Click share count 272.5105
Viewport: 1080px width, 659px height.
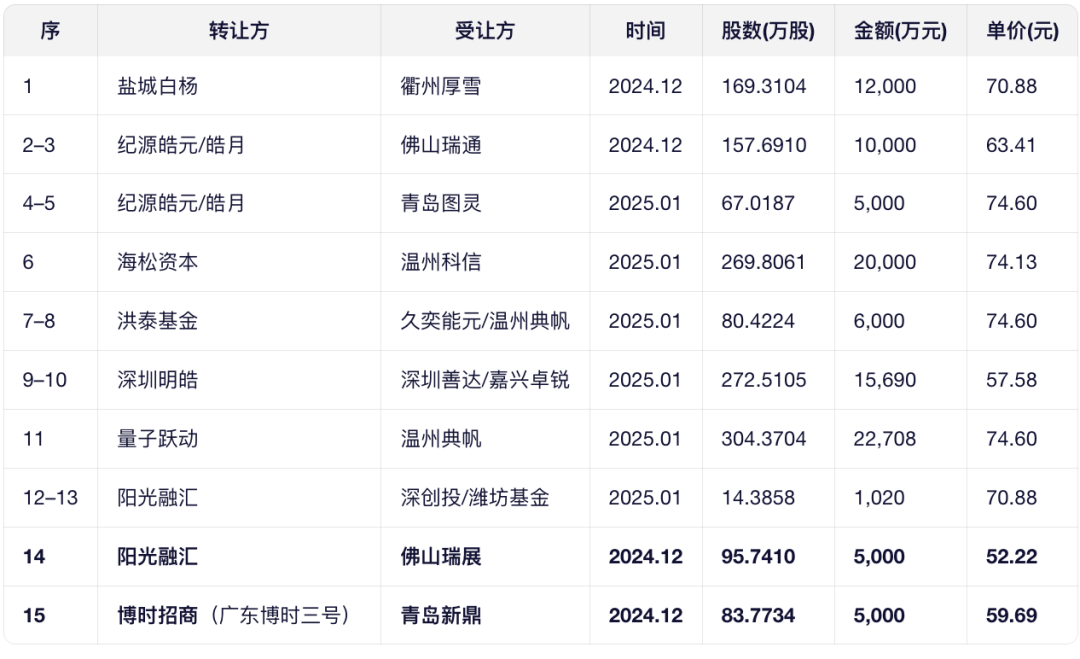pyautogui.click(x=764, y=379)
